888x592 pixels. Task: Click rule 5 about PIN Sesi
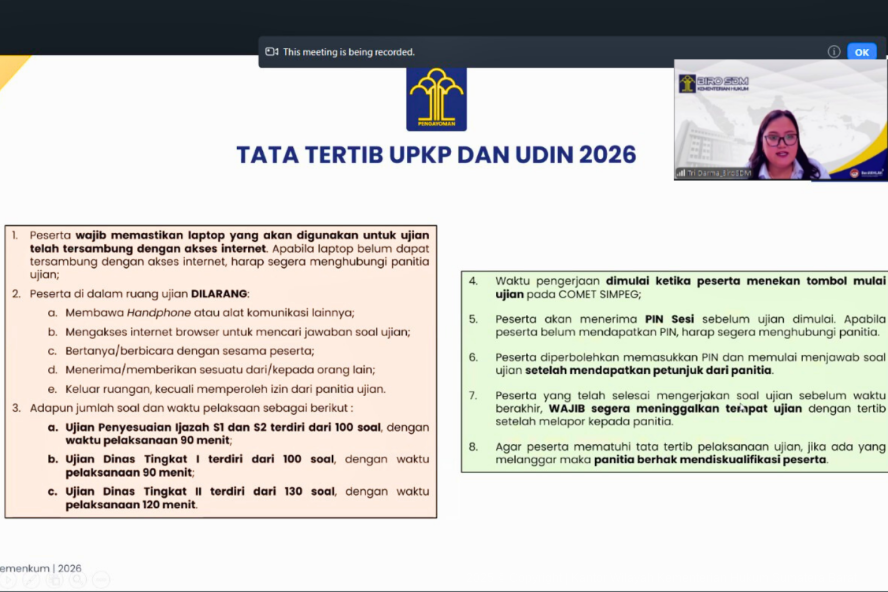677,325
